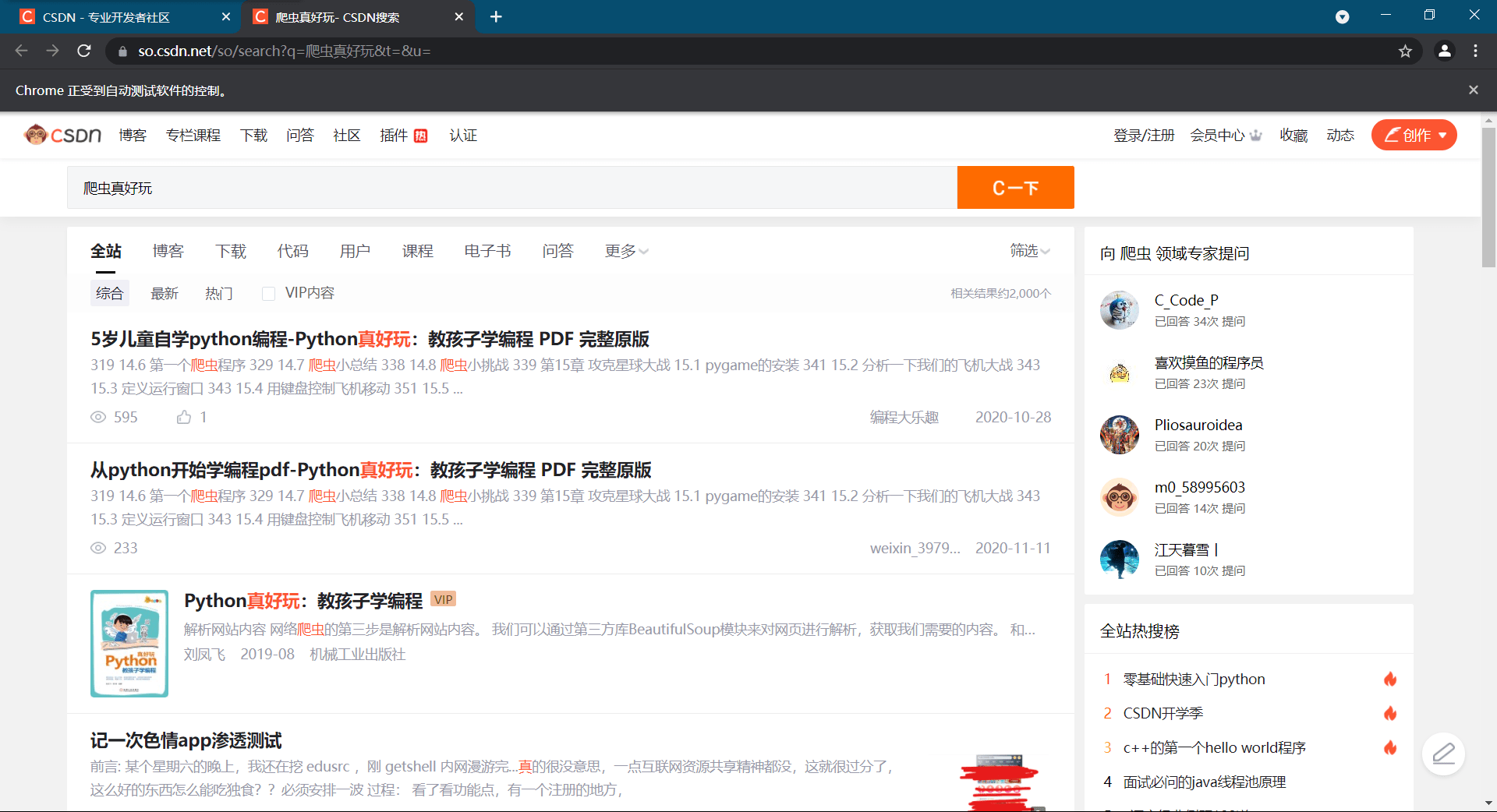1497x812 pixels.
Task: Go back with browser back arrow
Action: pos(21,51)
